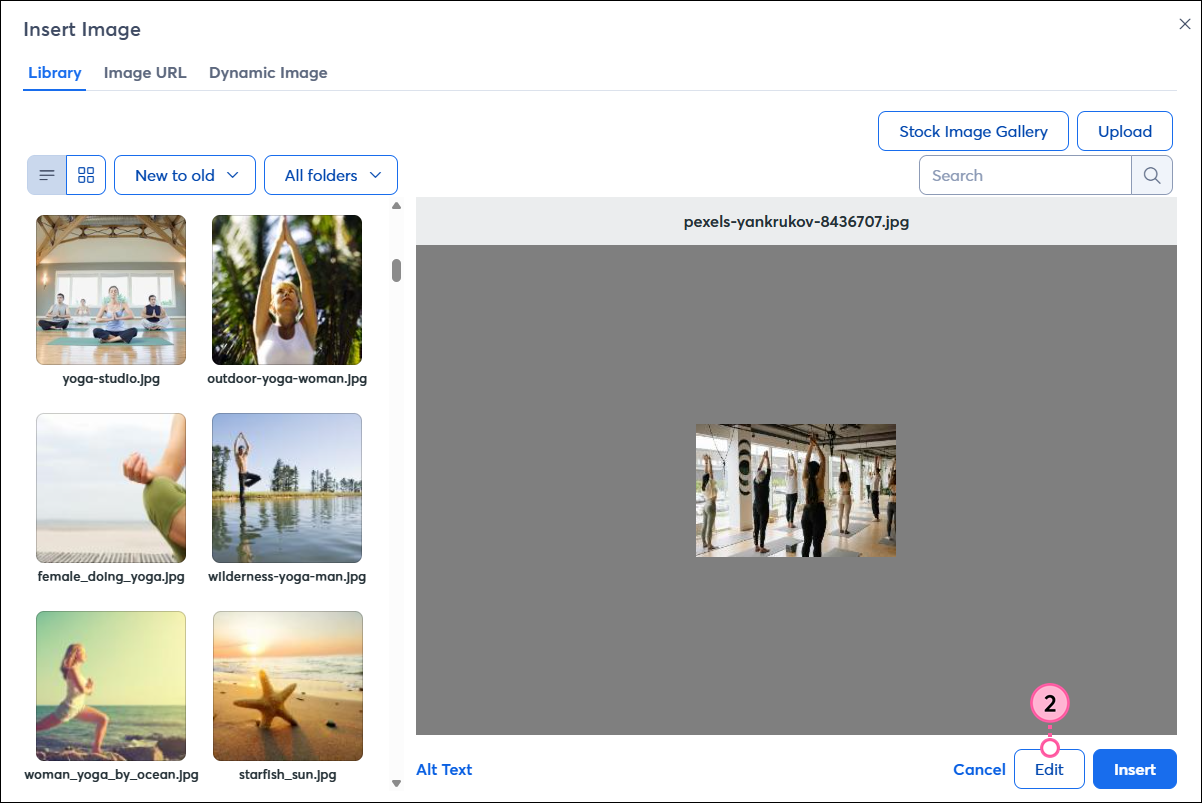Viewport: 1202px width, 803px height.
Task: Switch to the Image URL tab
Action: tap(145, 73)
